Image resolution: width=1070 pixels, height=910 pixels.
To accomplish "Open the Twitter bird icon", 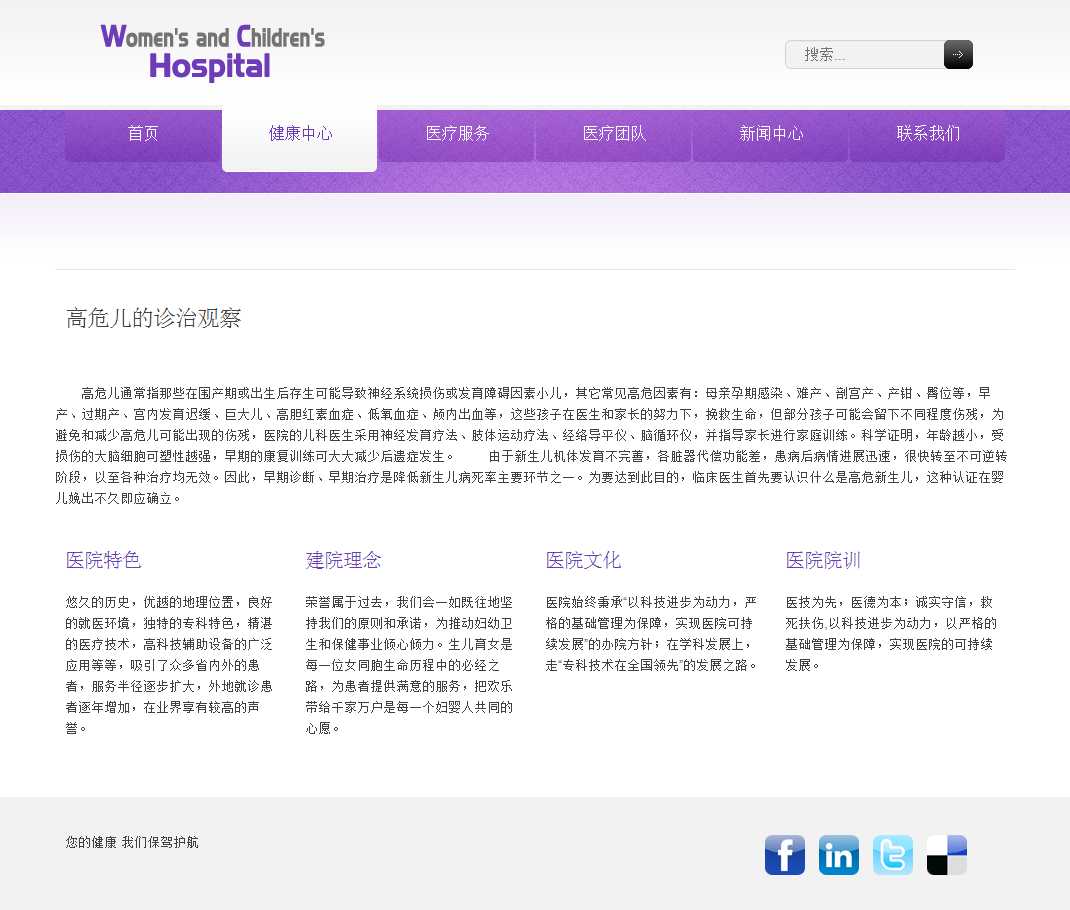I will pyautogui.click(x=892, y=855).
